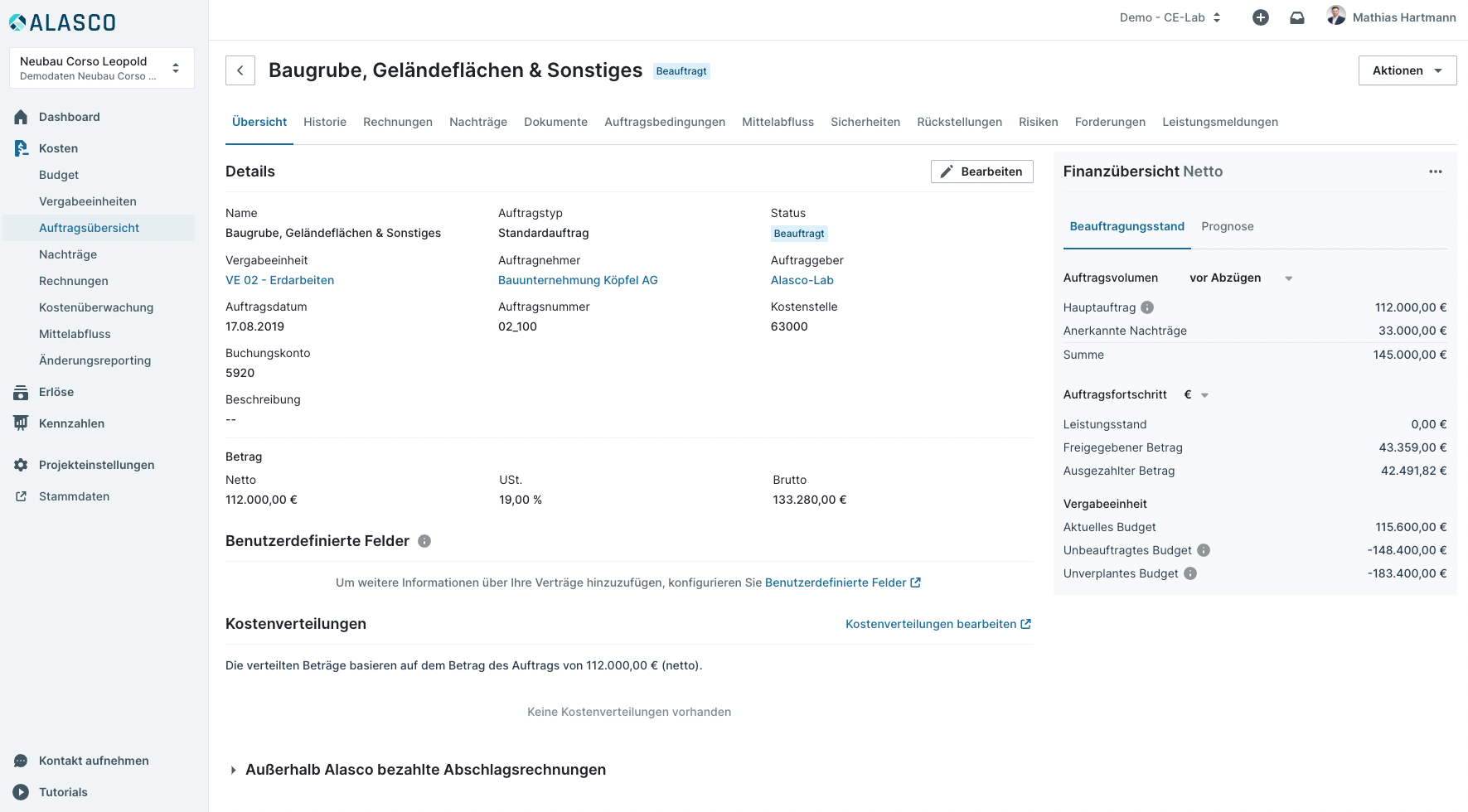Click the plus icon in the top bar
Screen dimensions: 1468x812
(x=1260, y=17)
